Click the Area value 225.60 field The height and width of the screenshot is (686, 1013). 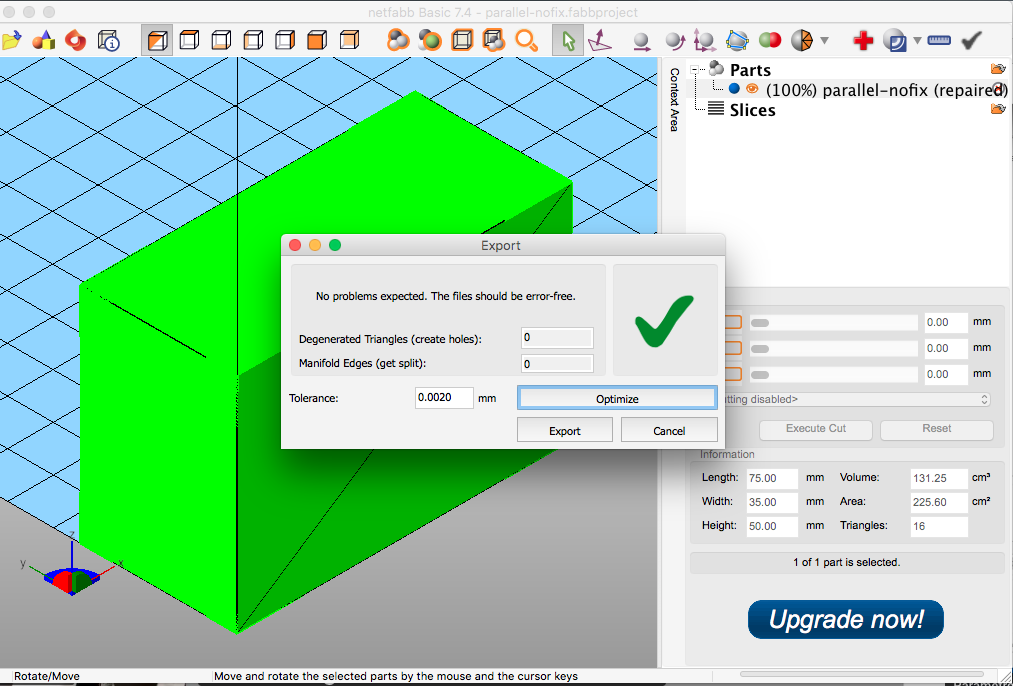[939, 502]
